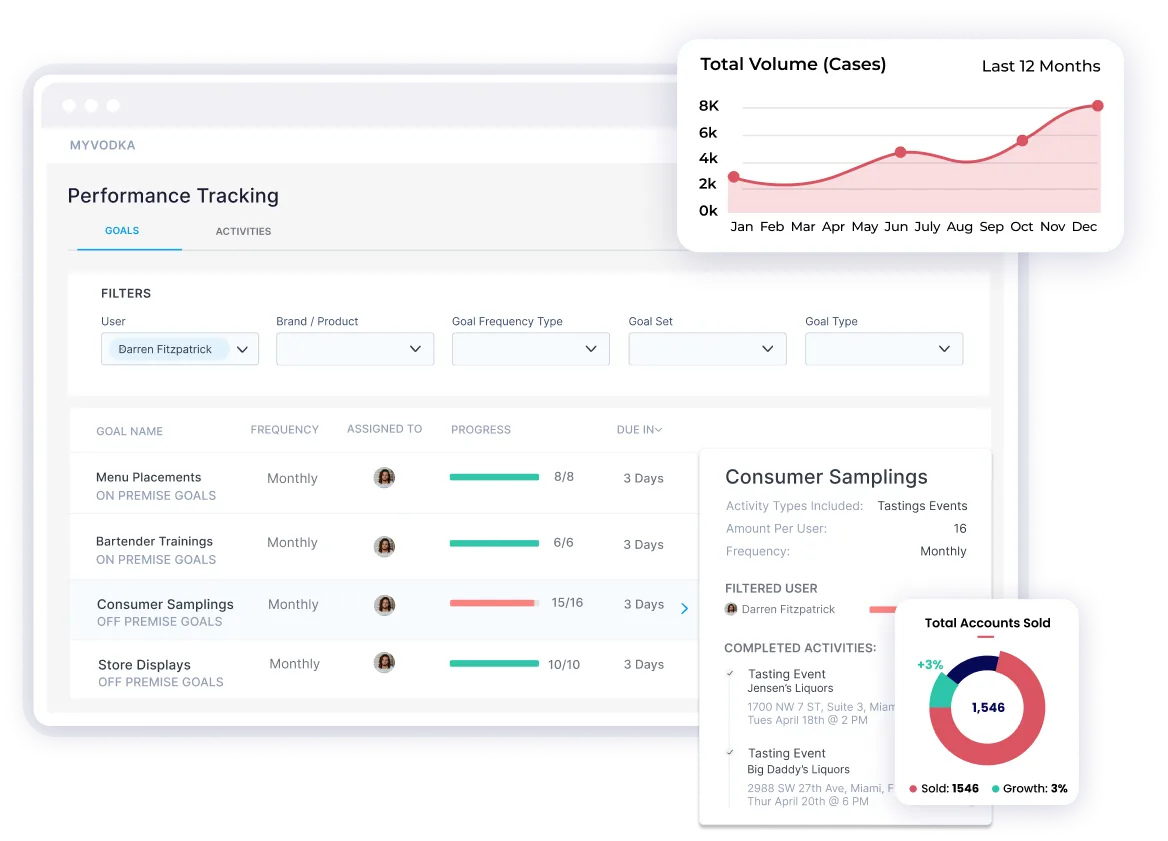Click the Consumer Samplings 15/16 progress bar
The image size is (1168, 841).
pos(494,602)
